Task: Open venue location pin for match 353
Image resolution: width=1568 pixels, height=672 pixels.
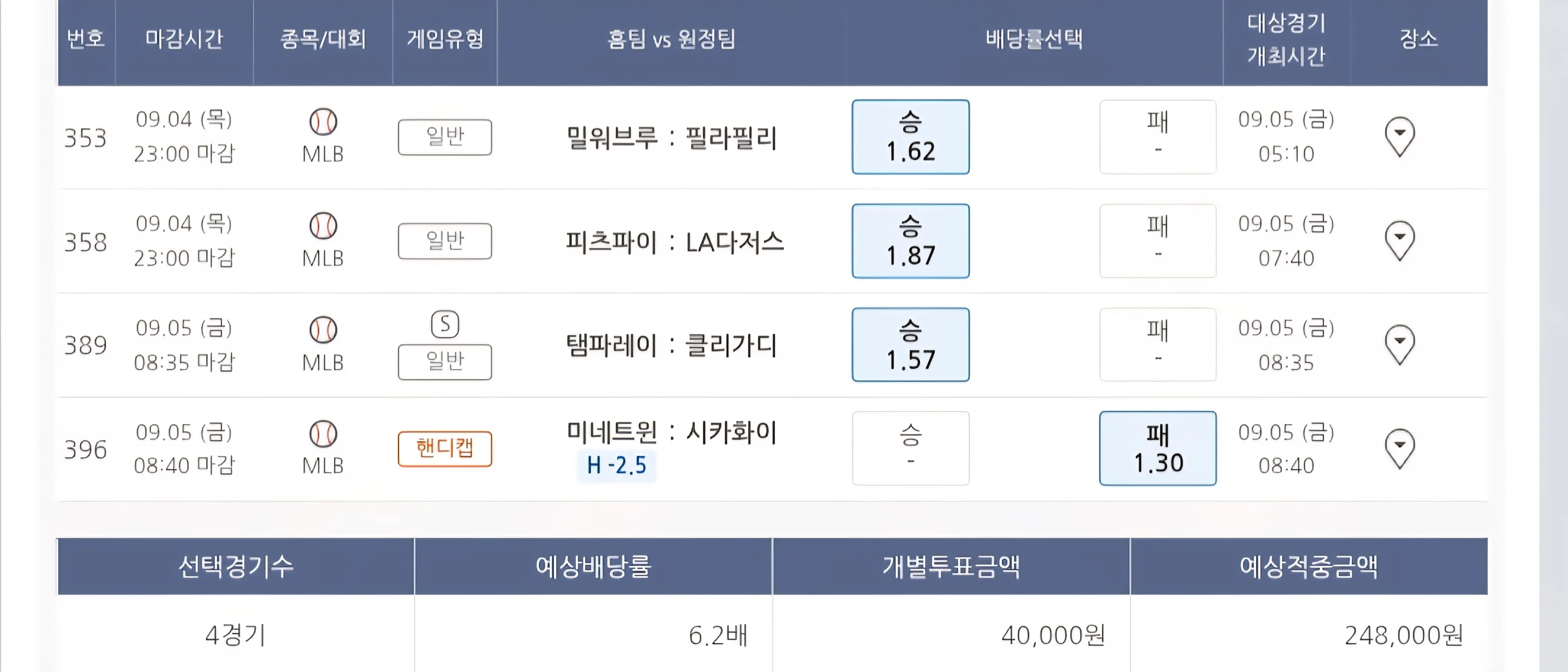Action: pos(1399,136)
